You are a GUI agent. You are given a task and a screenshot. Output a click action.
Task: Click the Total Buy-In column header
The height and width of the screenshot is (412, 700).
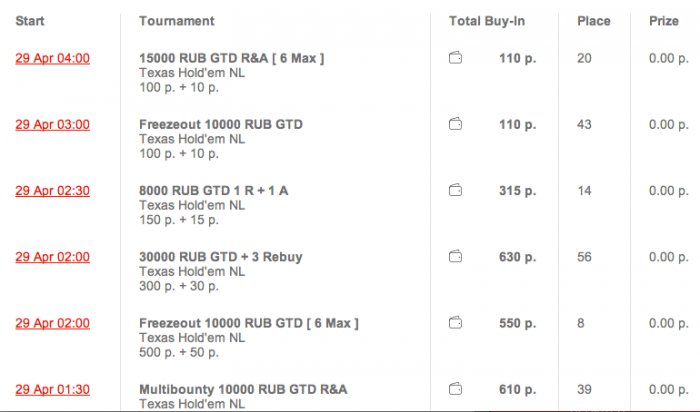click(x=489, y=21)
